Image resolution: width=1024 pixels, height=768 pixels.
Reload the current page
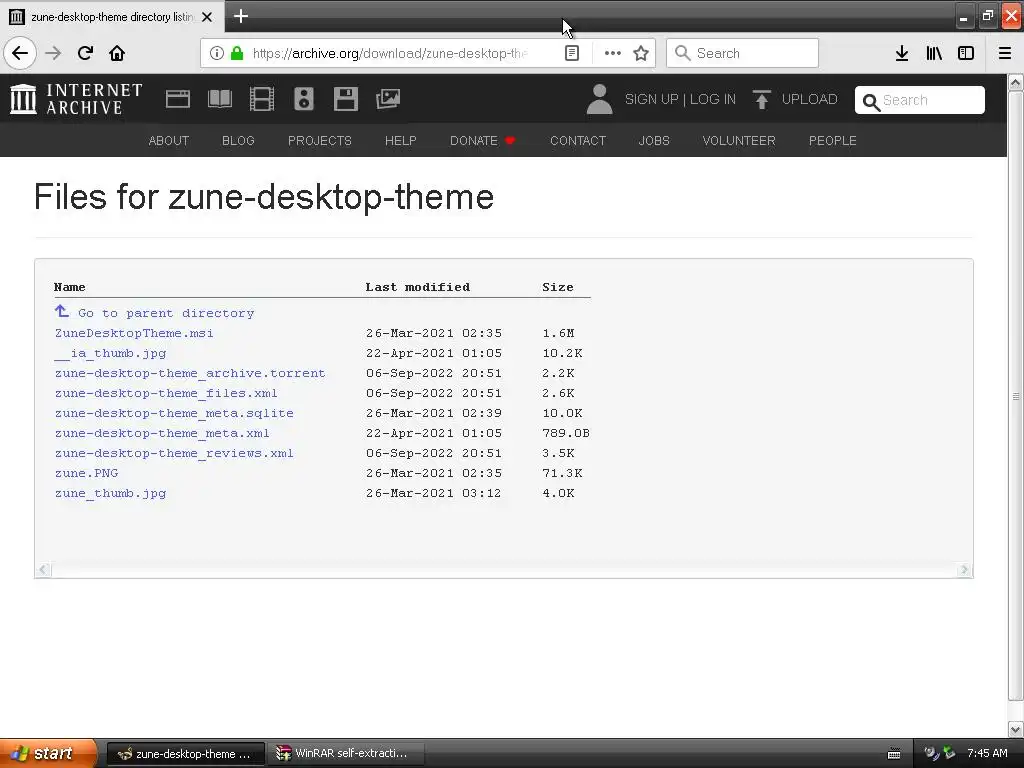pyautogui.click(x=85, y=53)
